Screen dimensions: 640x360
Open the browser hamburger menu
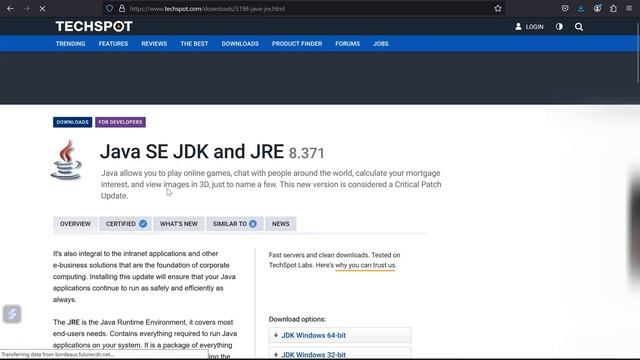(x=629, y=9)
